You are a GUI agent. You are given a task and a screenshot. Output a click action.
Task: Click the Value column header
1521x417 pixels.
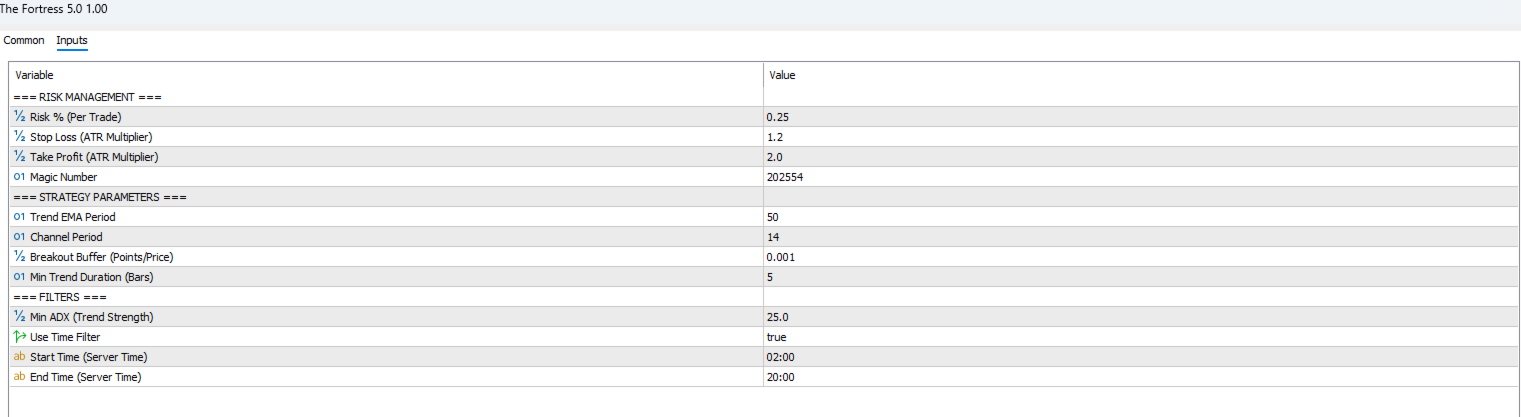click(x=782, y=75)
